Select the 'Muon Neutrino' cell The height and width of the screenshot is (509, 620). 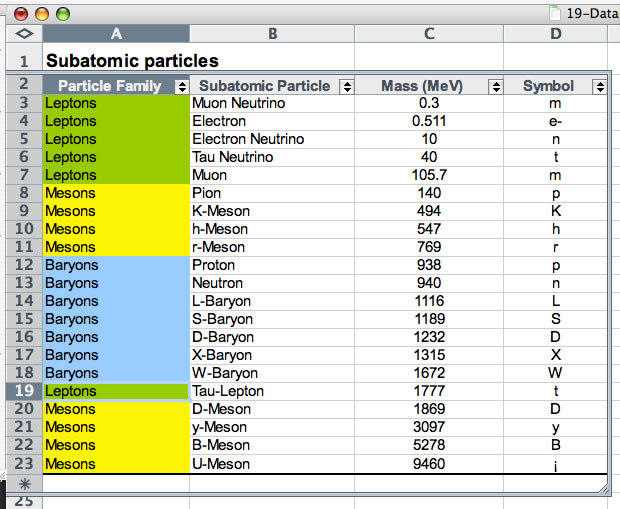(272, 103)
